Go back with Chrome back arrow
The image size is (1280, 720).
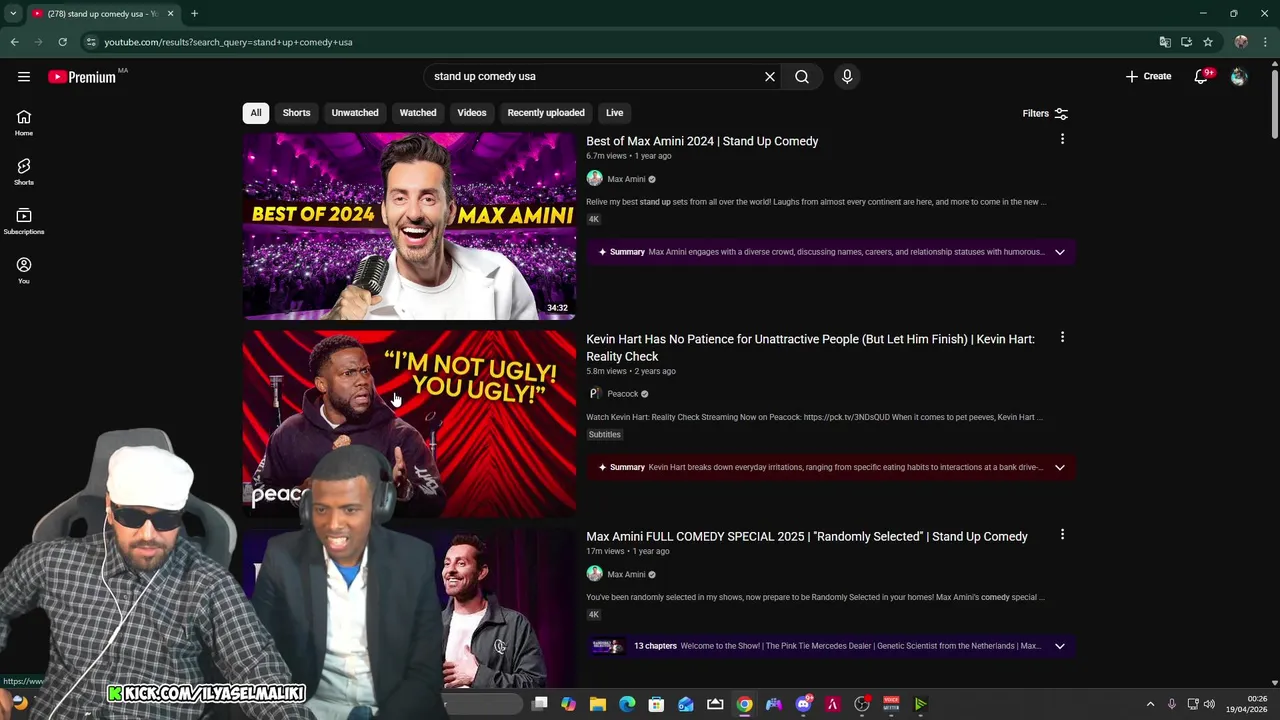point(14,42)
